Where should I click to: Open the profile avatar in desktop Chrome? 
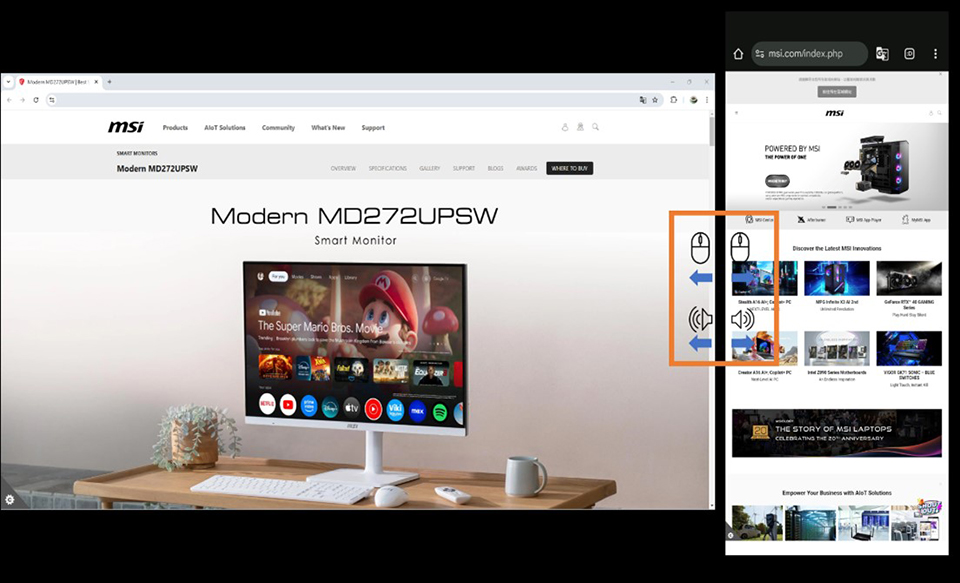point(693,100)
